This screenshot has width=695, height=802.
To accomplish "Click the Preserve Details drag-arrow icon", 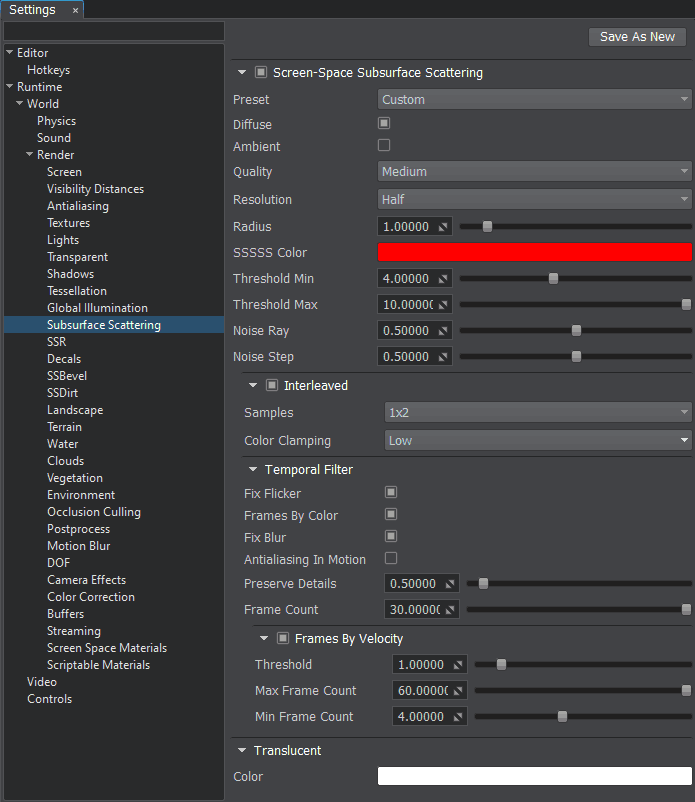I will pyautogui.click(x=451, y=584).
